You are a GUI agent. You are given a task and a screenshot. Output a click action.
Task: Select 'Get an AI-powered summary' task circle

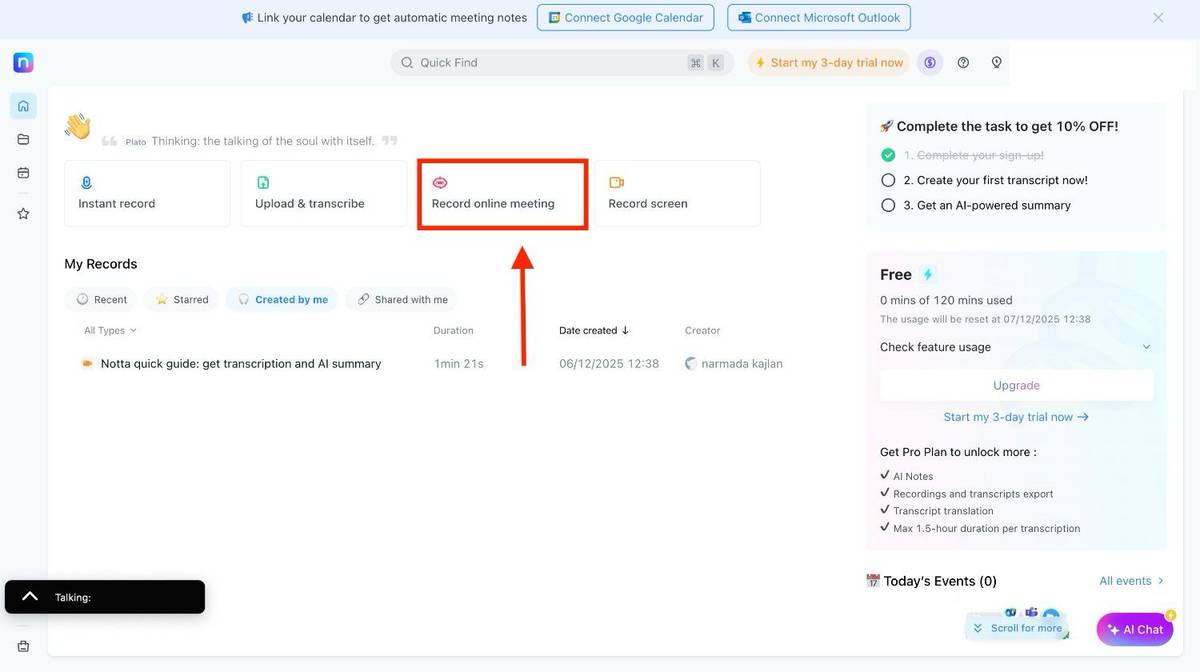pos(888,205)
